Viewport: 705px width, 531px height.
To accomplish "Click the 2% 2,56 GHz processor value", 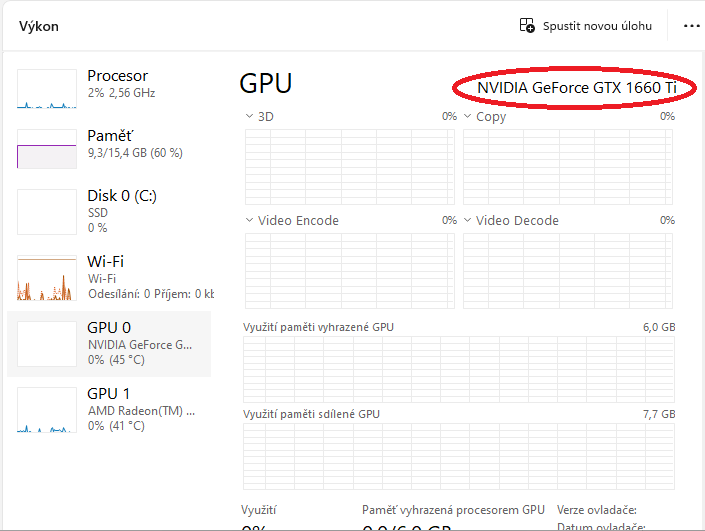I will (x=121, y=93).
